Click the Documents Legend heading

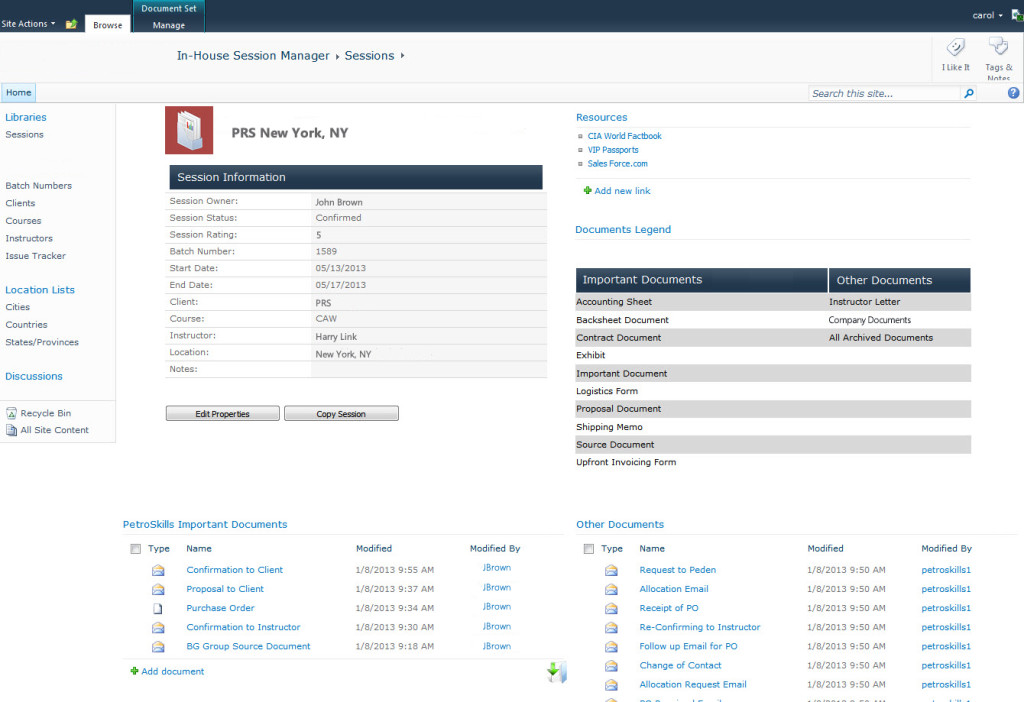click(623, 230)
